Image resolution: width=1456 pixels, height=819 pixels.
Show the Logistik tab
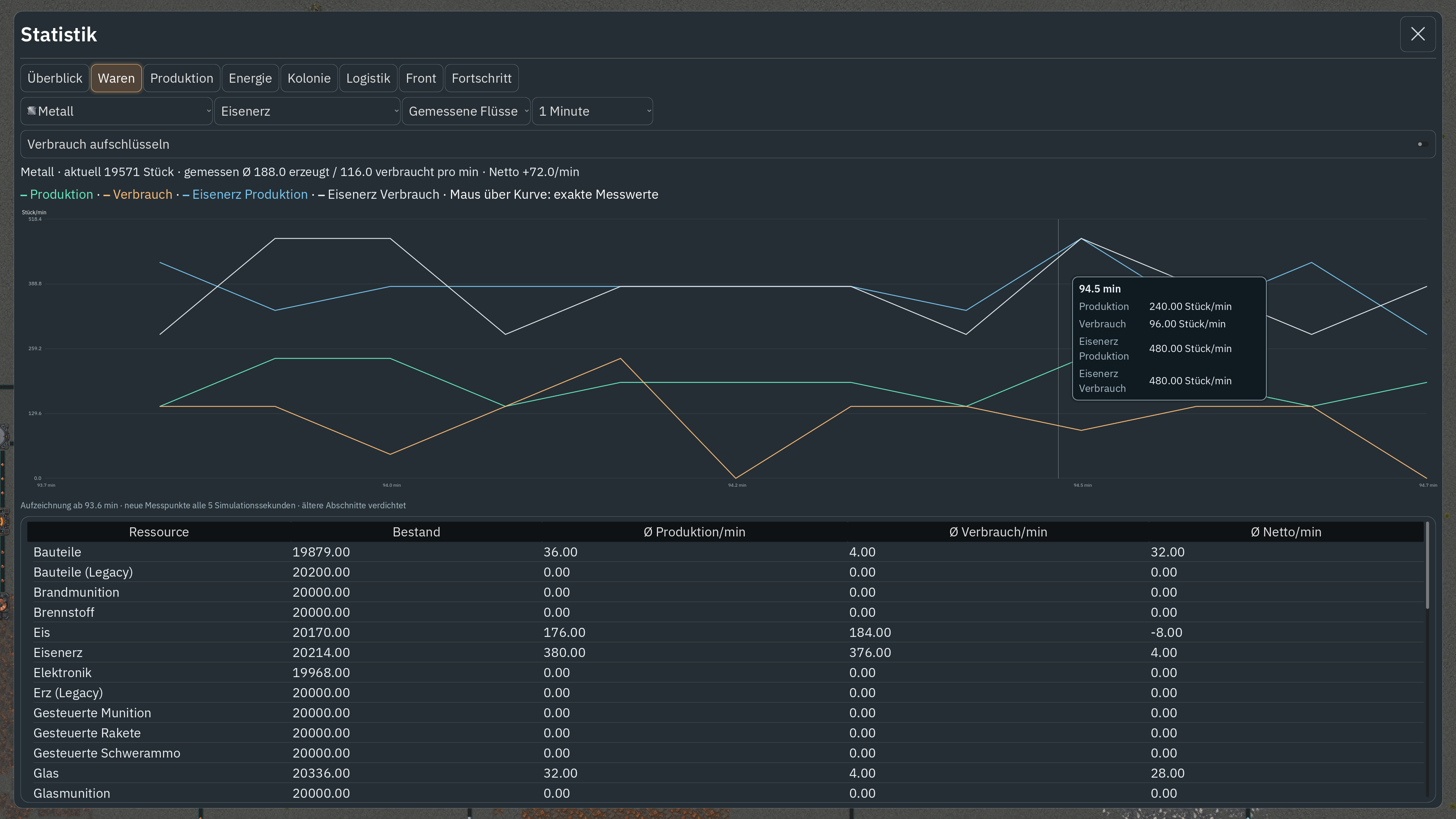pyautogui.click(x=368, y=78)
